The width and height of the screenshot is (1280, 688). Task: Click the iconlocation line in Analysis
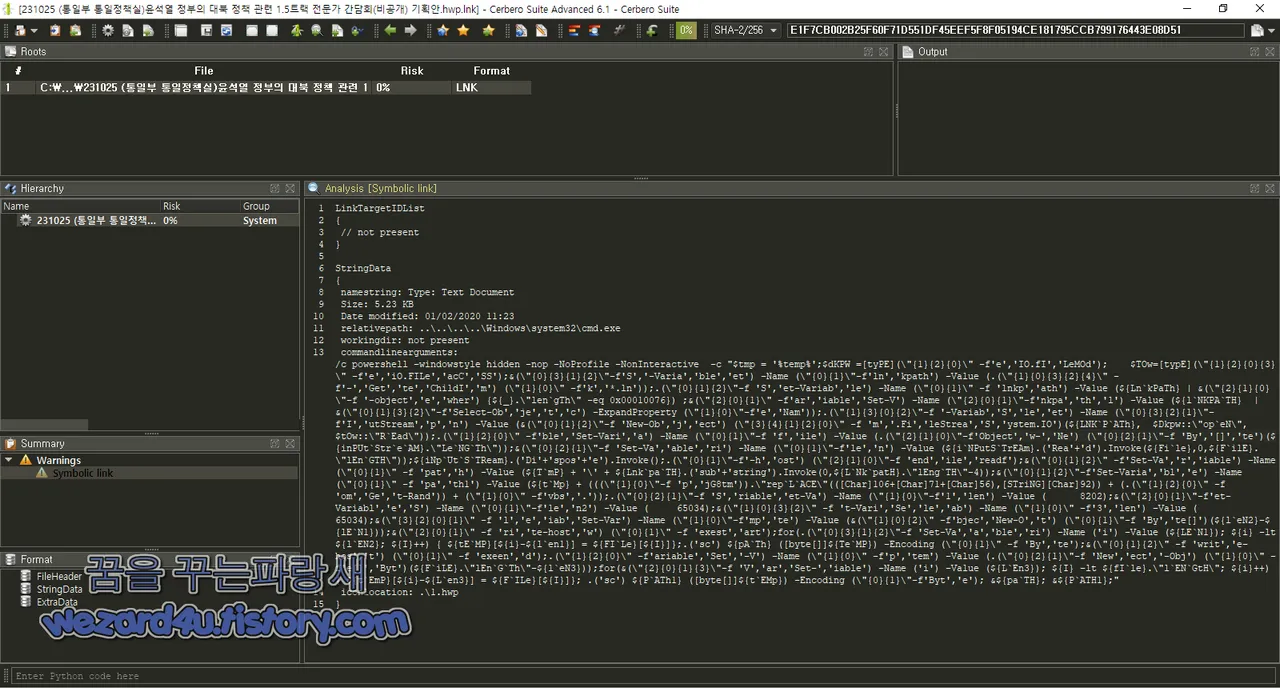(x=399, y=592)
